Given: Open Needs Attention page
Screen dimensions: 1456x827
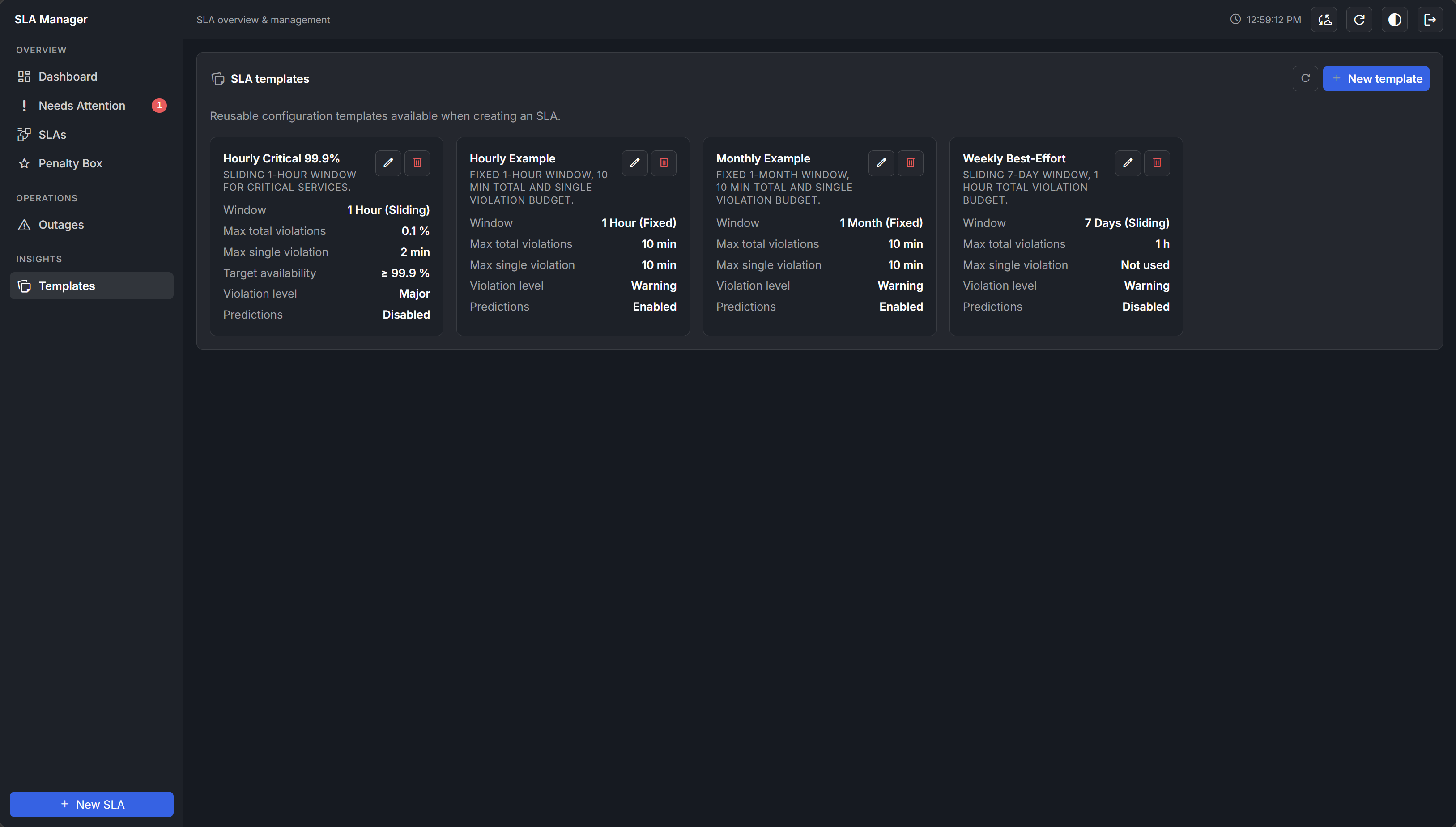Looking at the screenshot, I should tap(91, 105).
